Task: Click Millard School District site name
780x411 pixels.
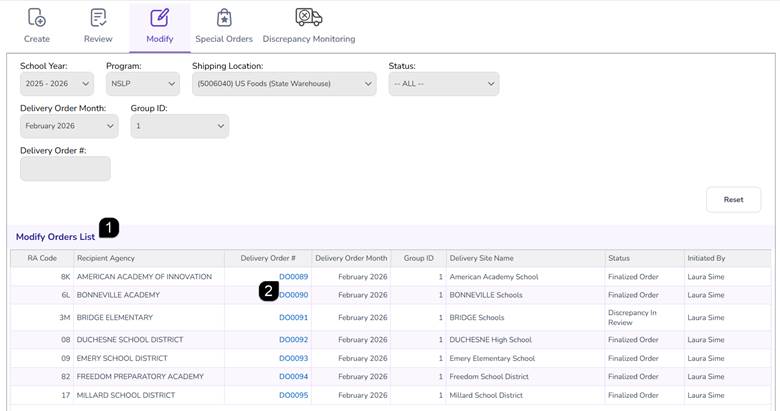Action: [x=486, y=395]
